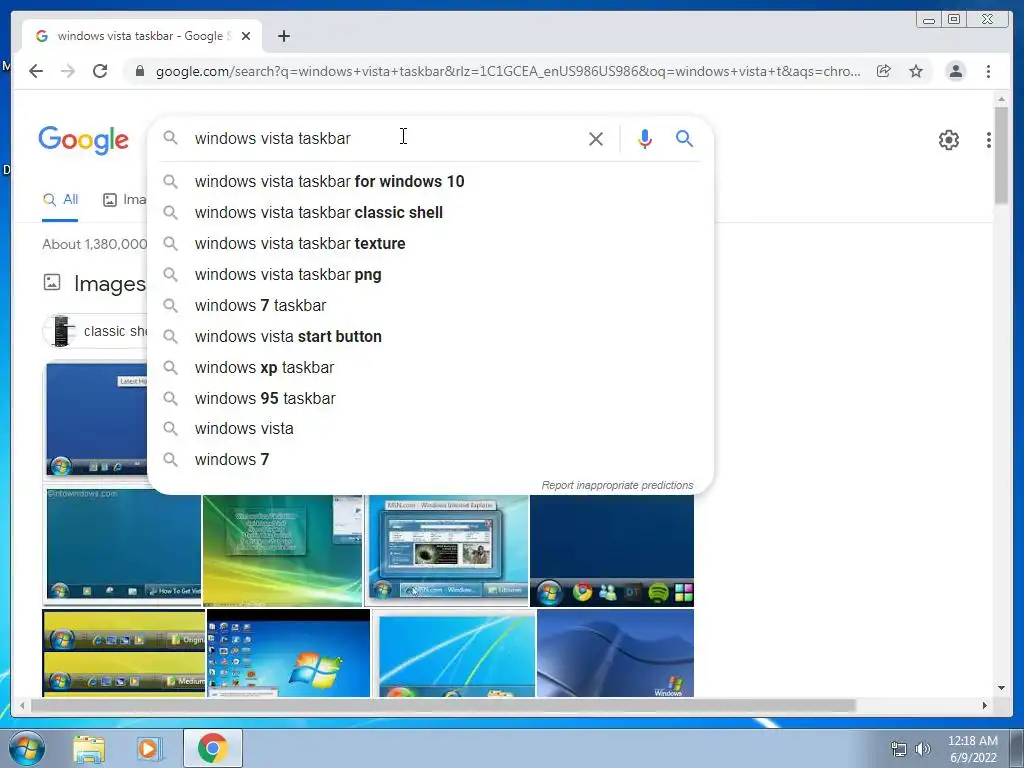Image resolution: width=1024 pixels, height=768 pixels.
Task: Bookmark this tab with the star icon
Action: click(x=916, y=71)
